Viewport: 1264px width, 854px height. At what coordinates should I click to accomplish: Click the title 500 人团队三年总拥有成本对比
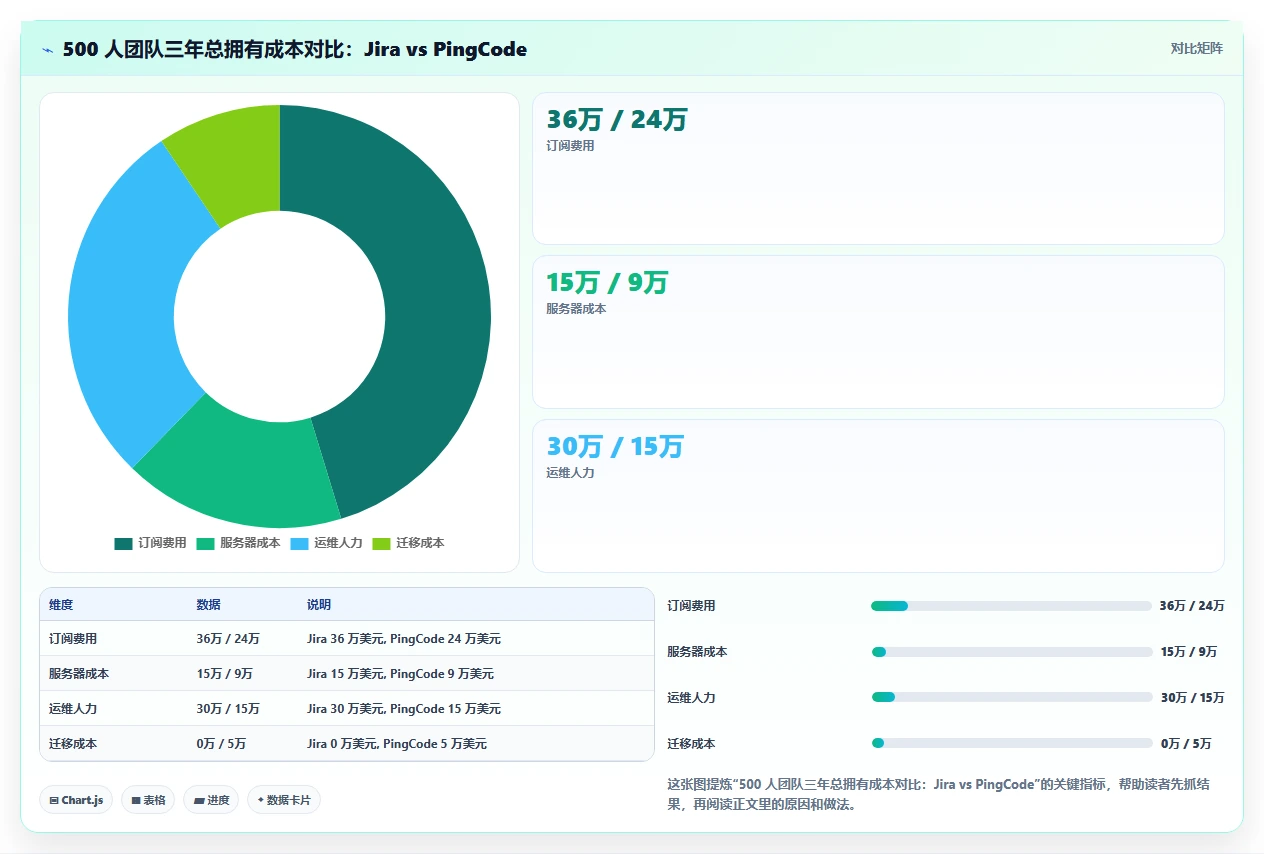294,49
